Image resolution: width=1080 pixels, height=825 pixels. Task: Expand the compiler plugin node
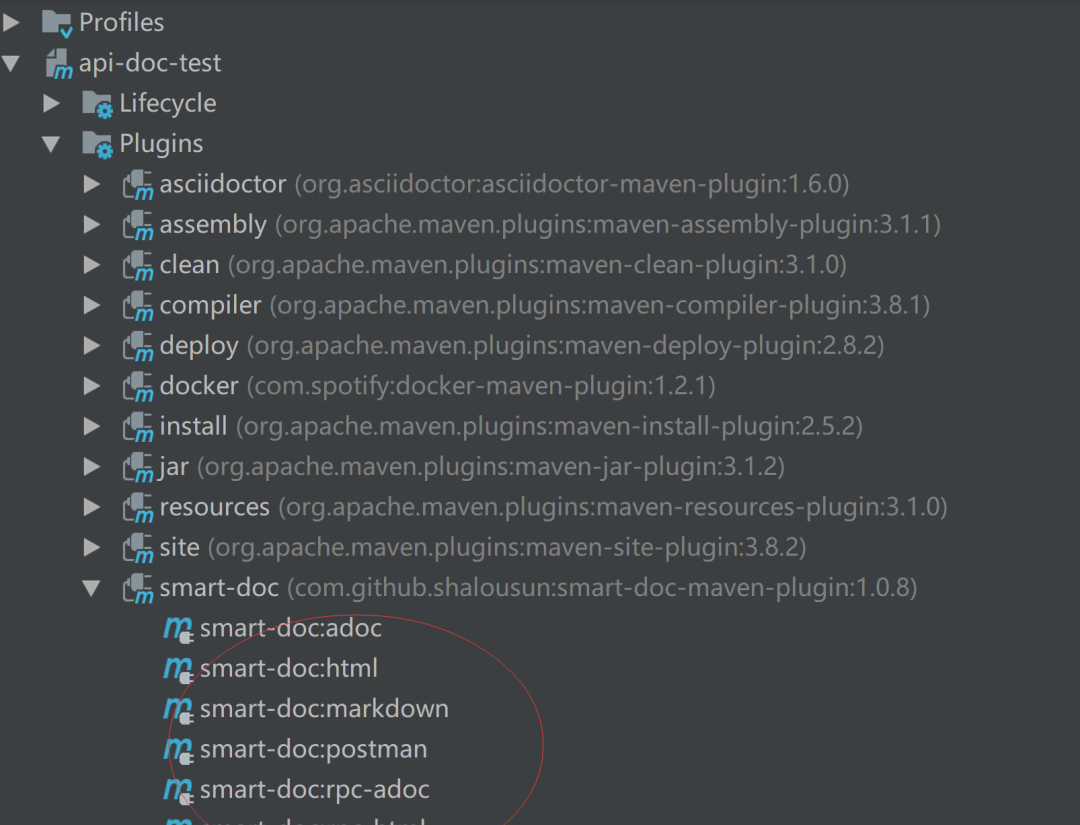pos(92,305)
